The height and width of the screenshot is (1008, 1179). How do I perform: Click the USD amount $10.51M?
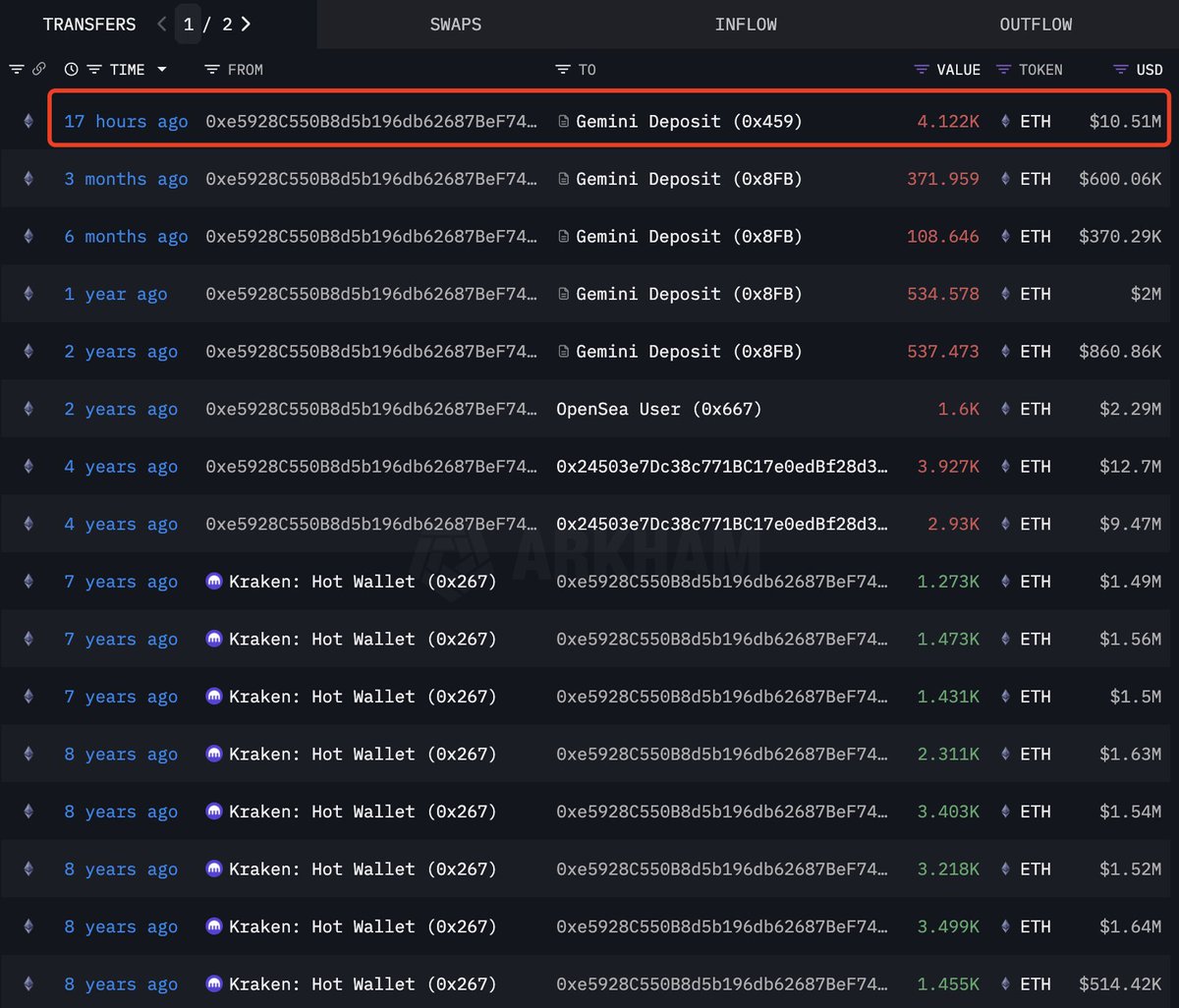tap(1125, 122)
